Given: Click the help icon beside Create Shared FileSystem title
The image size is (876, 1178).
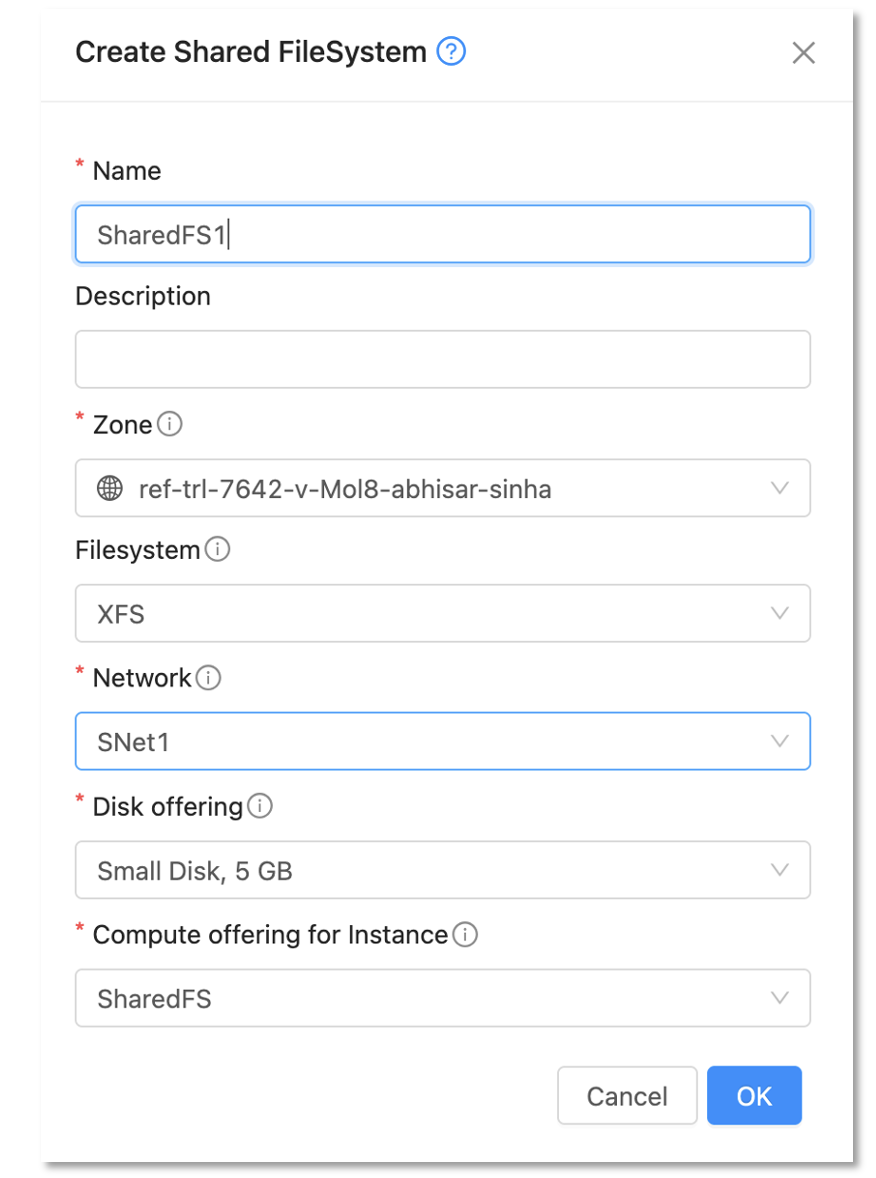Looking at the screenshot, I should (451, 51).
